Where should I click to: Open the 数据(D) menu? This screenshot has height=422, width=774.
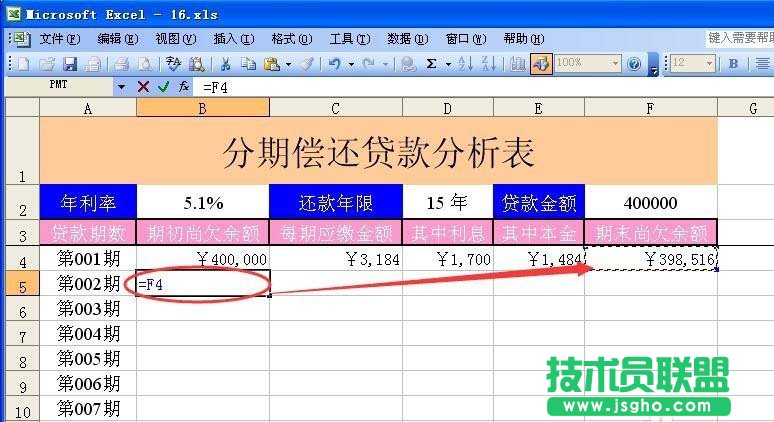tap(408, 39)
